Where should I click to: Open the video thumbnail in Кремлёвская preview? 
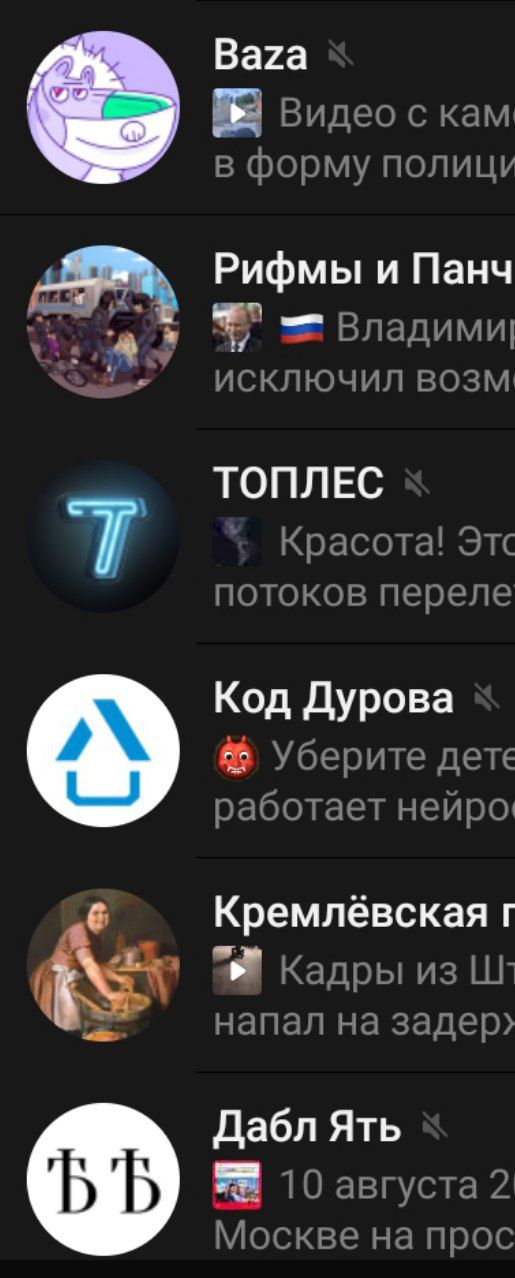click(x=237, y=971)
